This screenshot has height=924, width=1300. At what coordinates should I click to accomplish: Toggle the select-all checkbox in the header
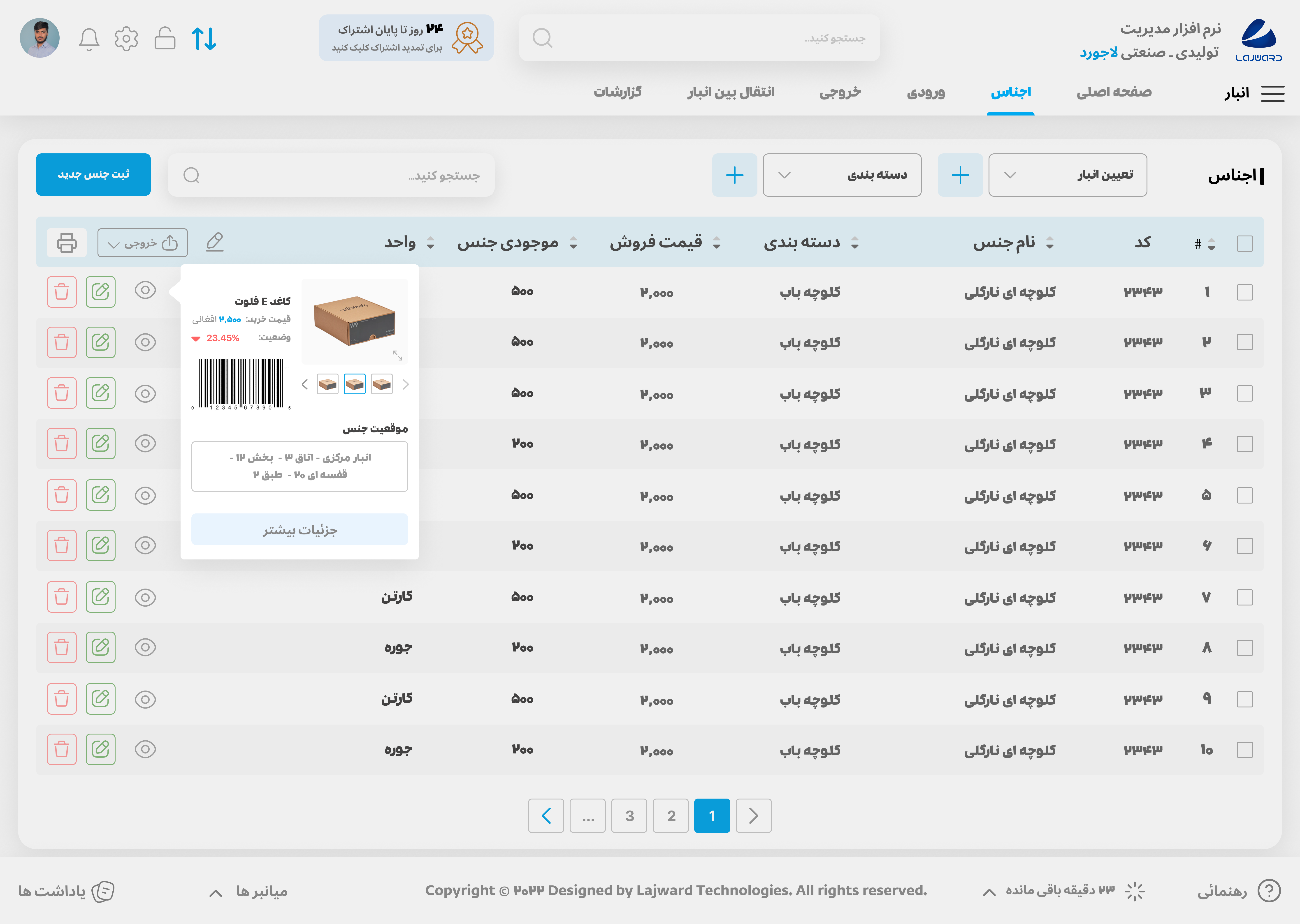coord(1244,243)
